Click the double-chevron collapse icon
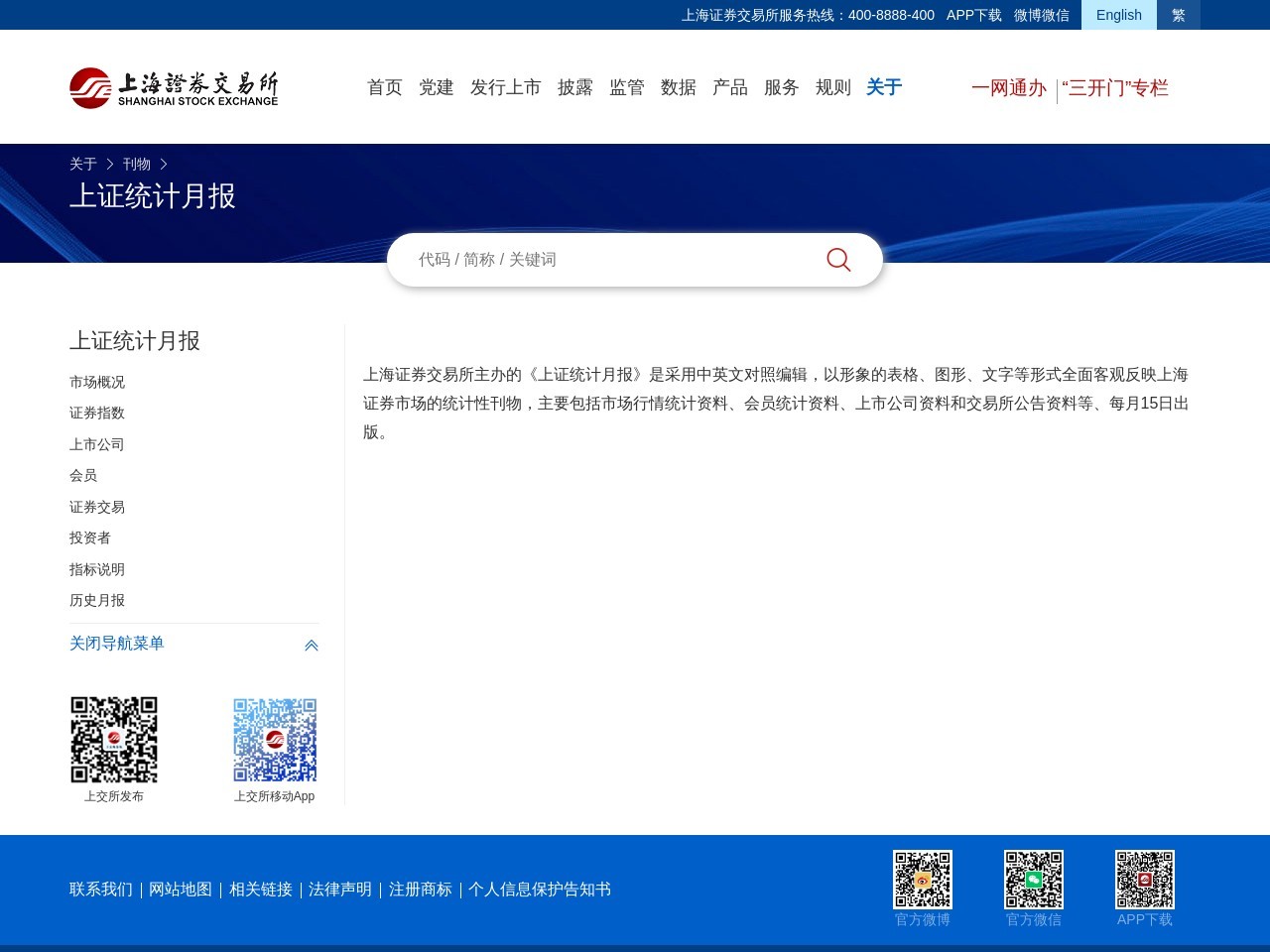Image resolution: width=1270 pixels, height=952 pixels. 312,645
